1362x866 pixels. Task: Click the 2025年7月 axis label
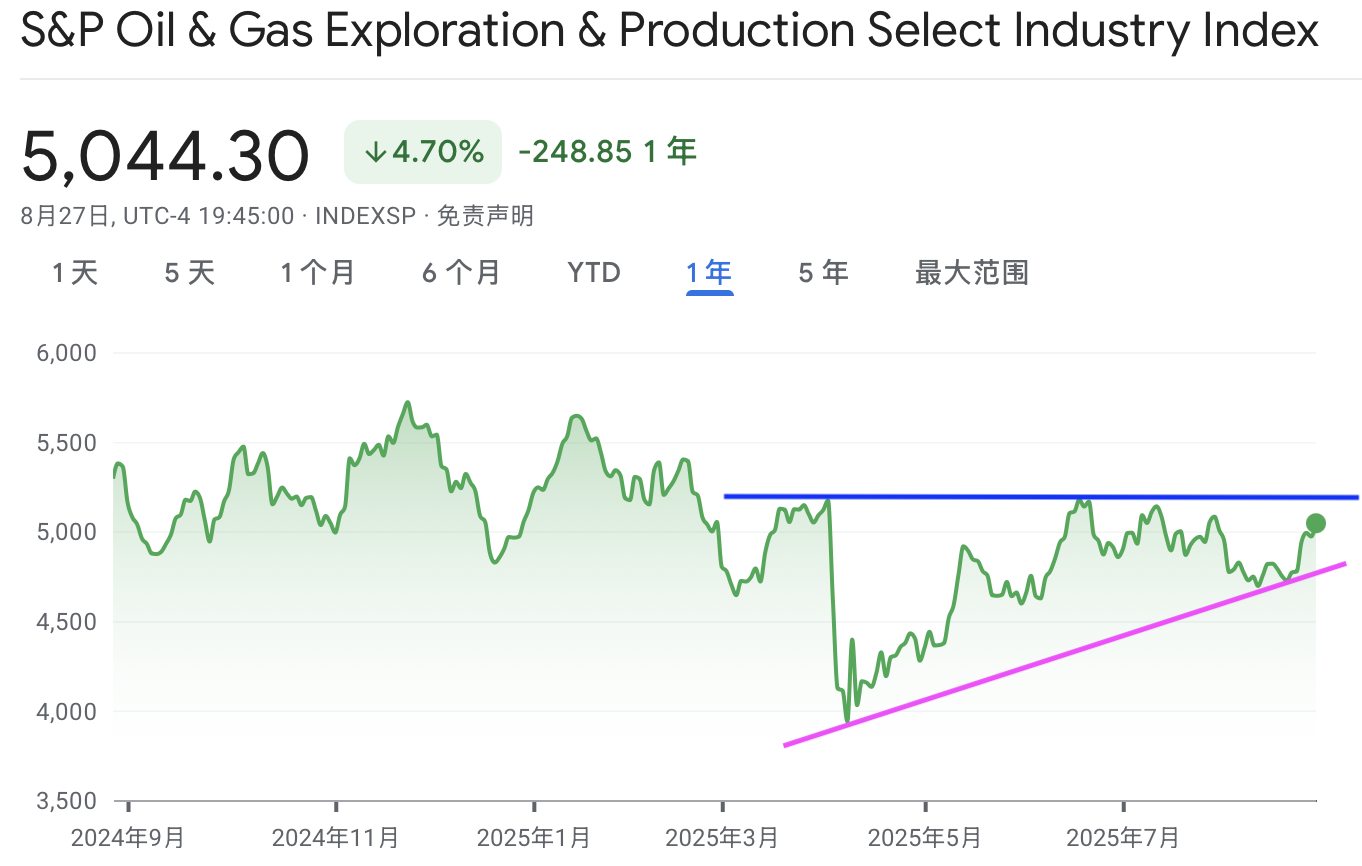pyautogui.click(x=1123, y=836)
